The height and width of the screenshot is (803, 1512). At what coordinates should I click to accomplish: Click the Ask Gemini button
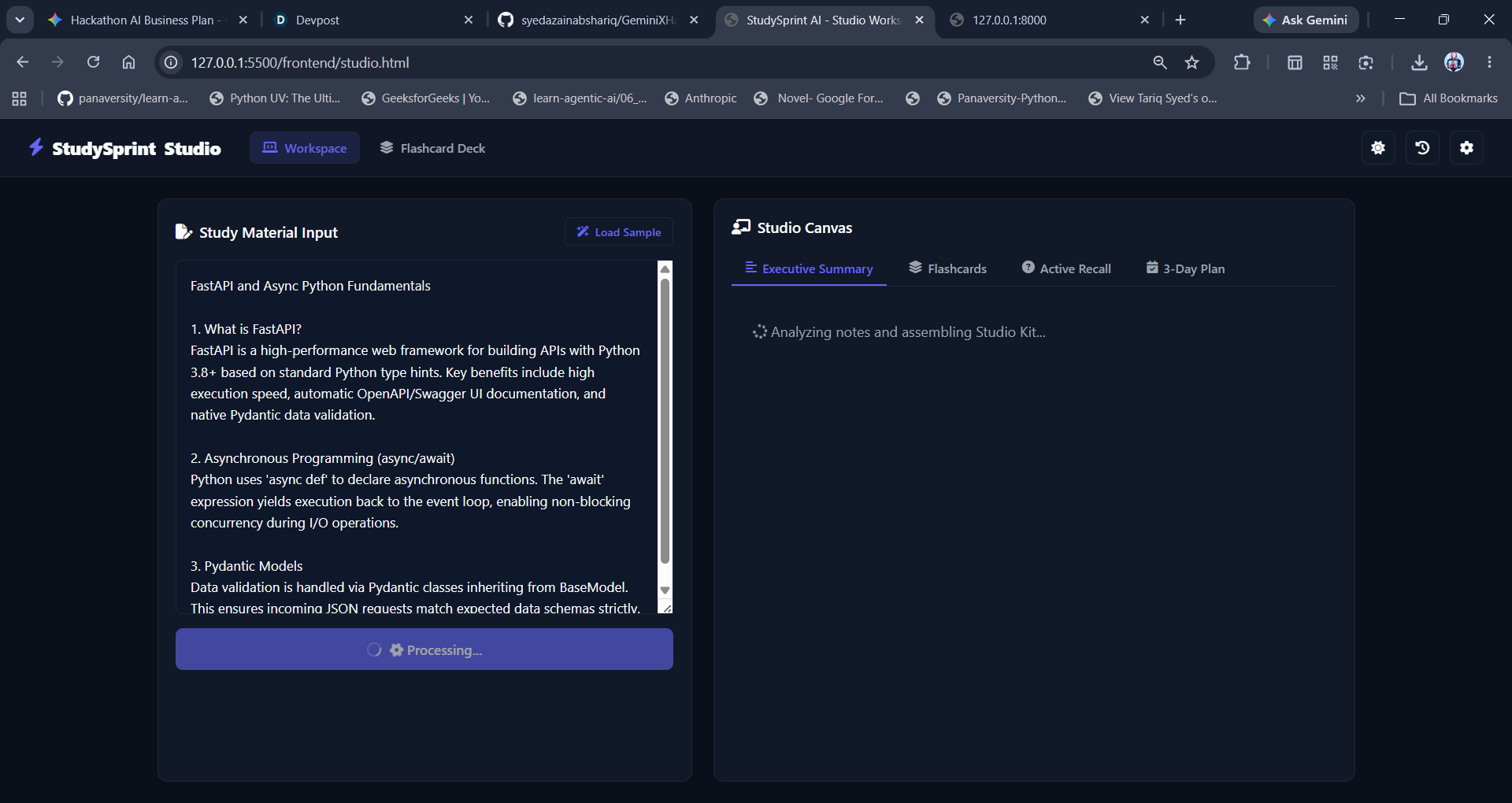click(x=1306, y=20)
